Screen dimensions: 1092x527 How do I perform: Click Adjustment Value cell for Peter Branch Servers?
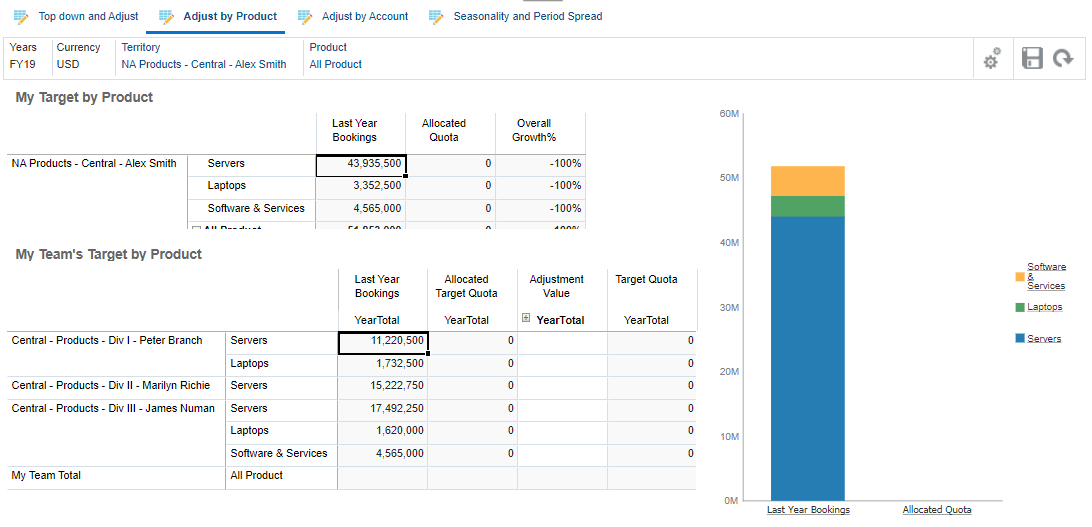click(562, 341)
